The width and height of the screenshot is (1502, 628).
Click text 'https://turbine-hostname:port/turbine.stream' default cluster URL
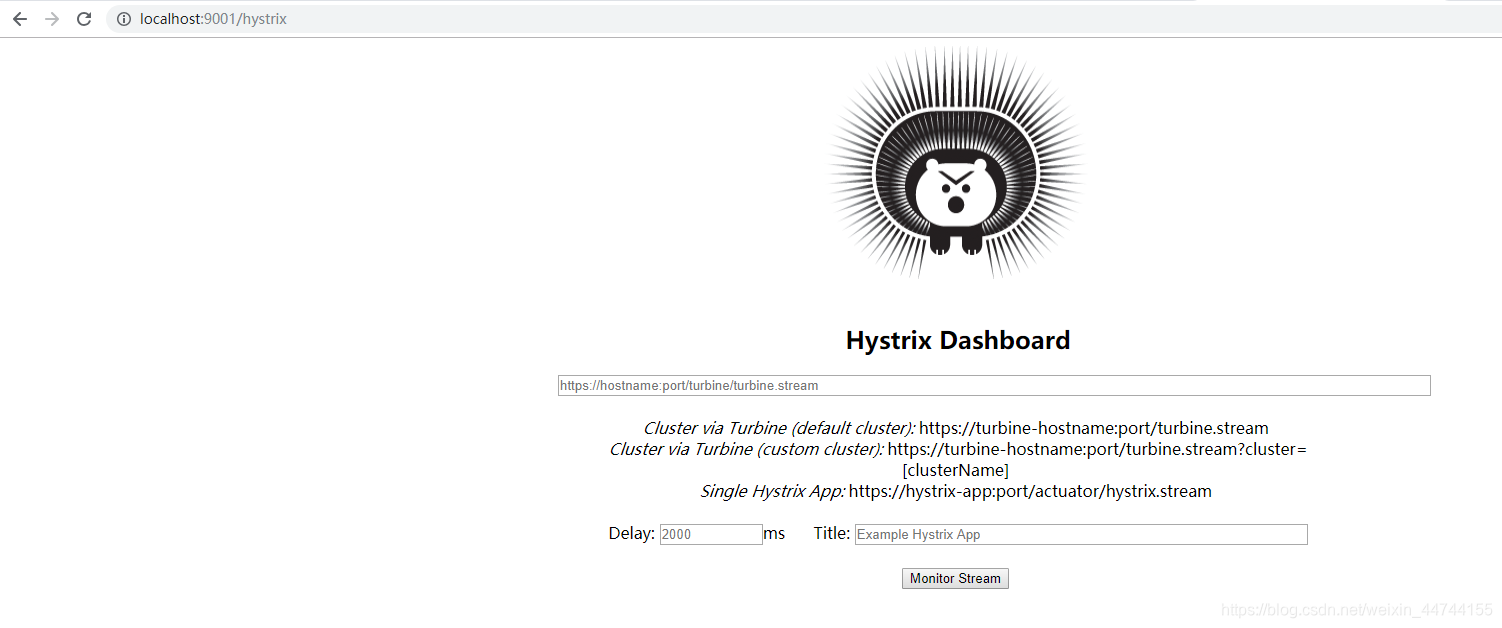click(1094, 428)
